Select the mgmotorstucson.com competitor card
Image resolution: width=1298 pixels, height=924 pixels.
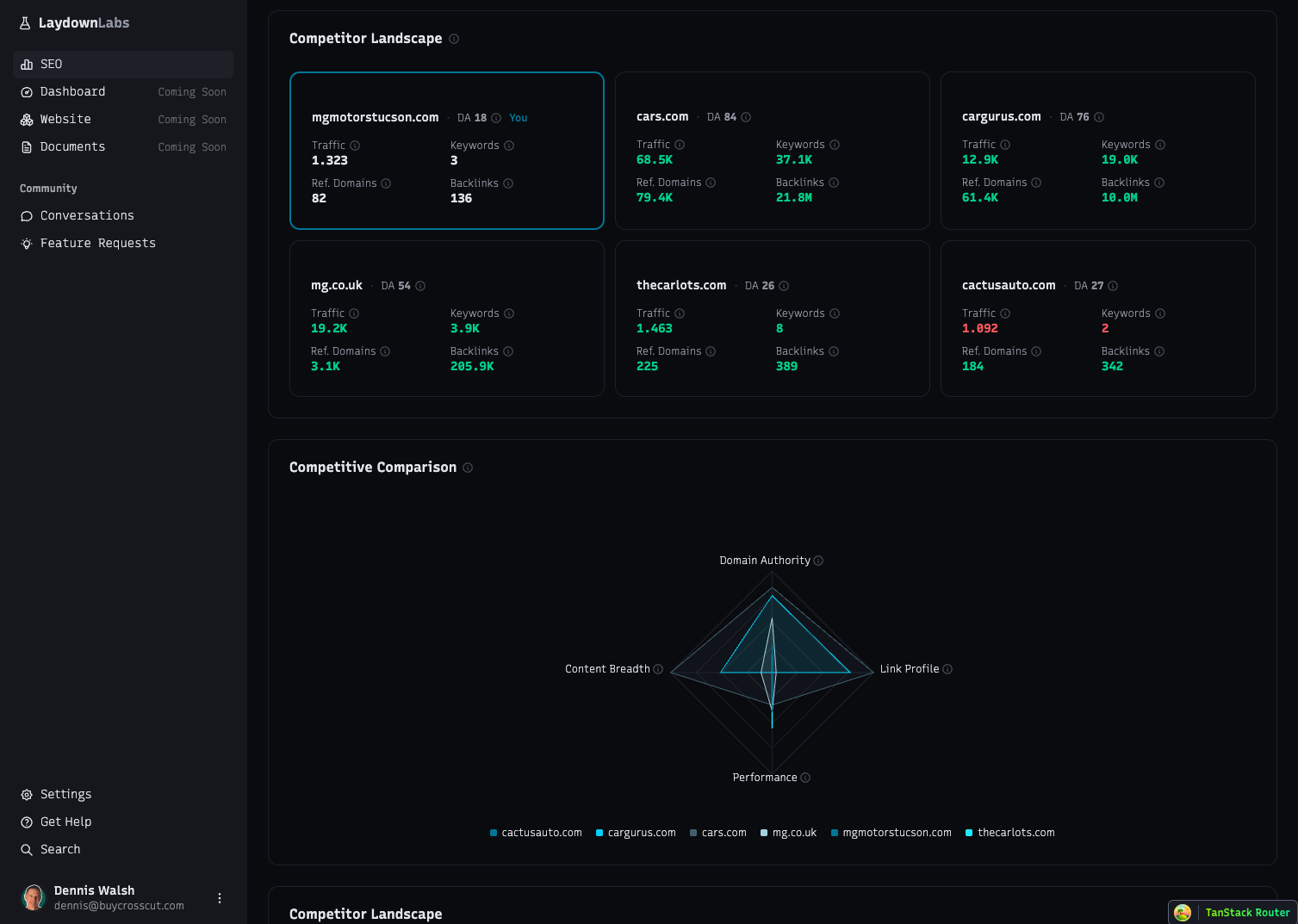coord(446,151)
